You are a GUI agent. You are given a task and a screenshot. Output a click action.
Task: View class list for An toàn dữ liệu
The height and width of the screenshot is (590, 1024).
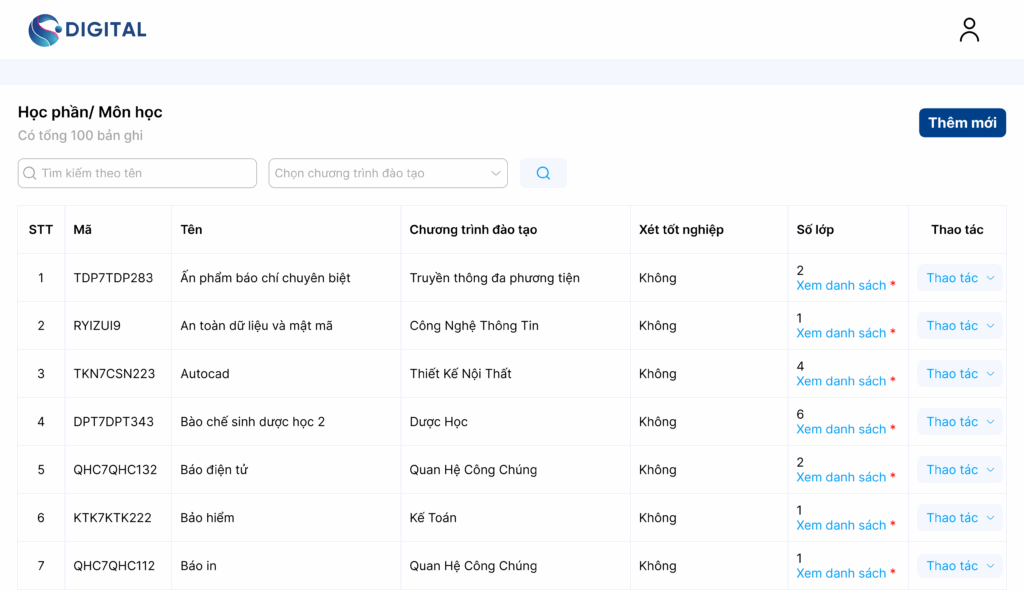tap(841, 334)
